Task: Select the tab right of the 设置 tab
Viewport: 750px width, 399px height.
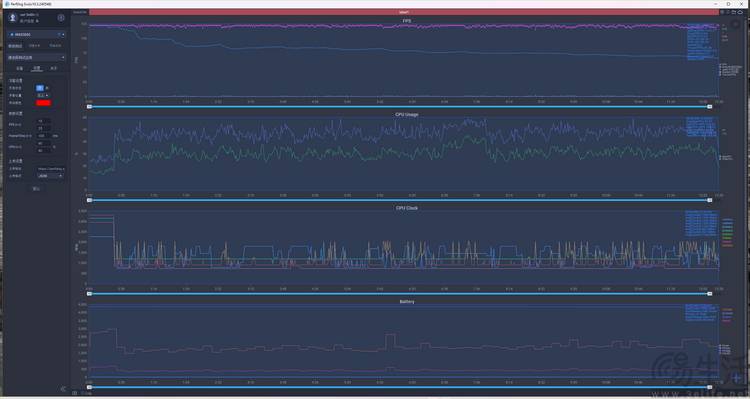Action: 54,68
